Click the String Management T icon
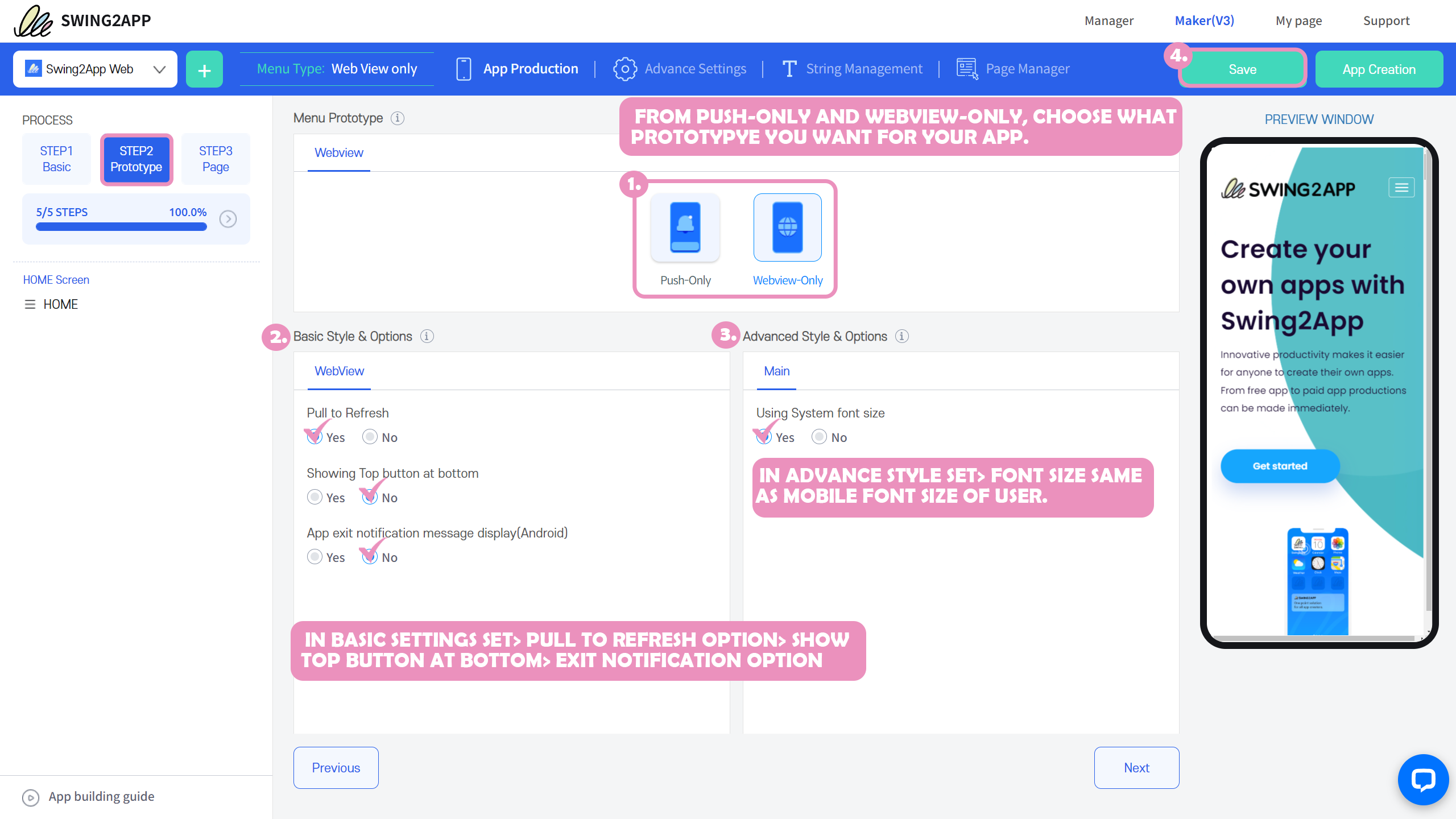This screenshot has height=819, width=1456. [x=789, y=69]
